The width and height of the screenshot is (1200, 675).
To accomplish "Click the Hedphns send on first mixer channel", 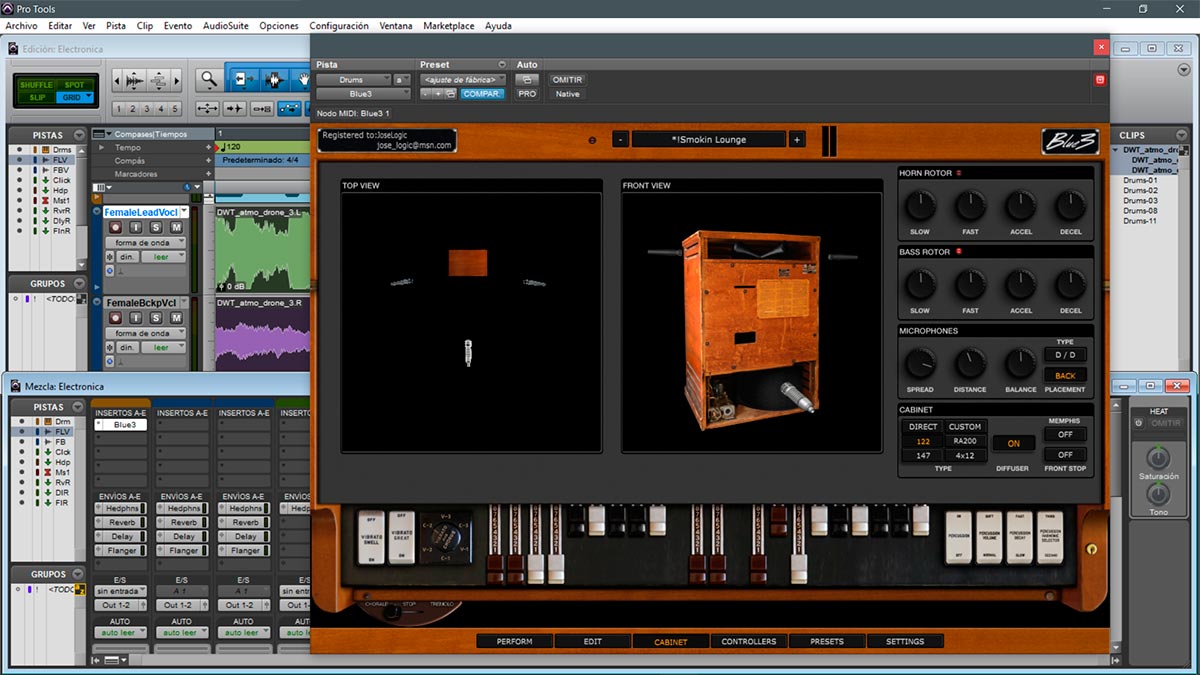I will (121, 509).
